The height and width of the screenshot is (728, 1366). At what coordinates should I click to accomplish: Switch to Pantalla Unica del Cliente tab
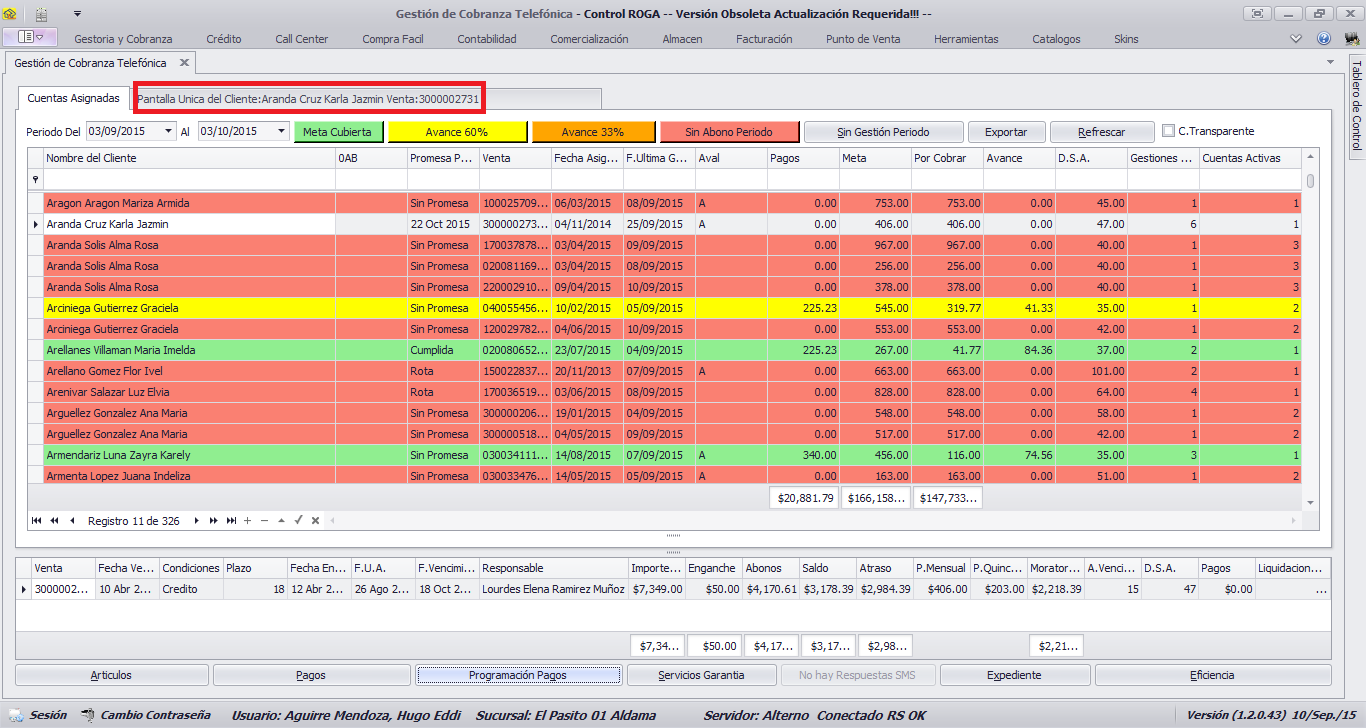point(309,99)
